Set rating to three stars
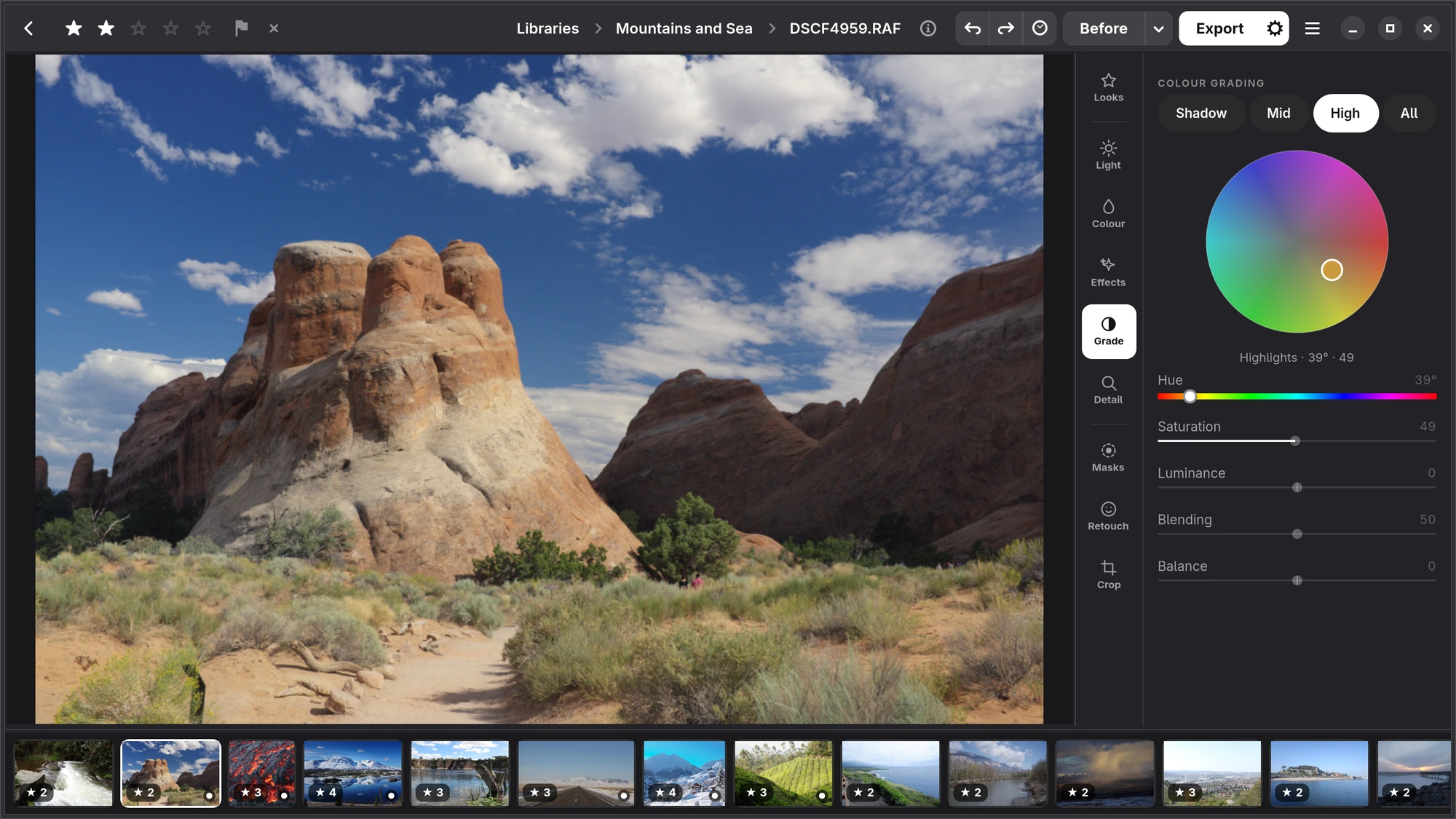This screenshot has width=1456, height=819. point(138,28)
